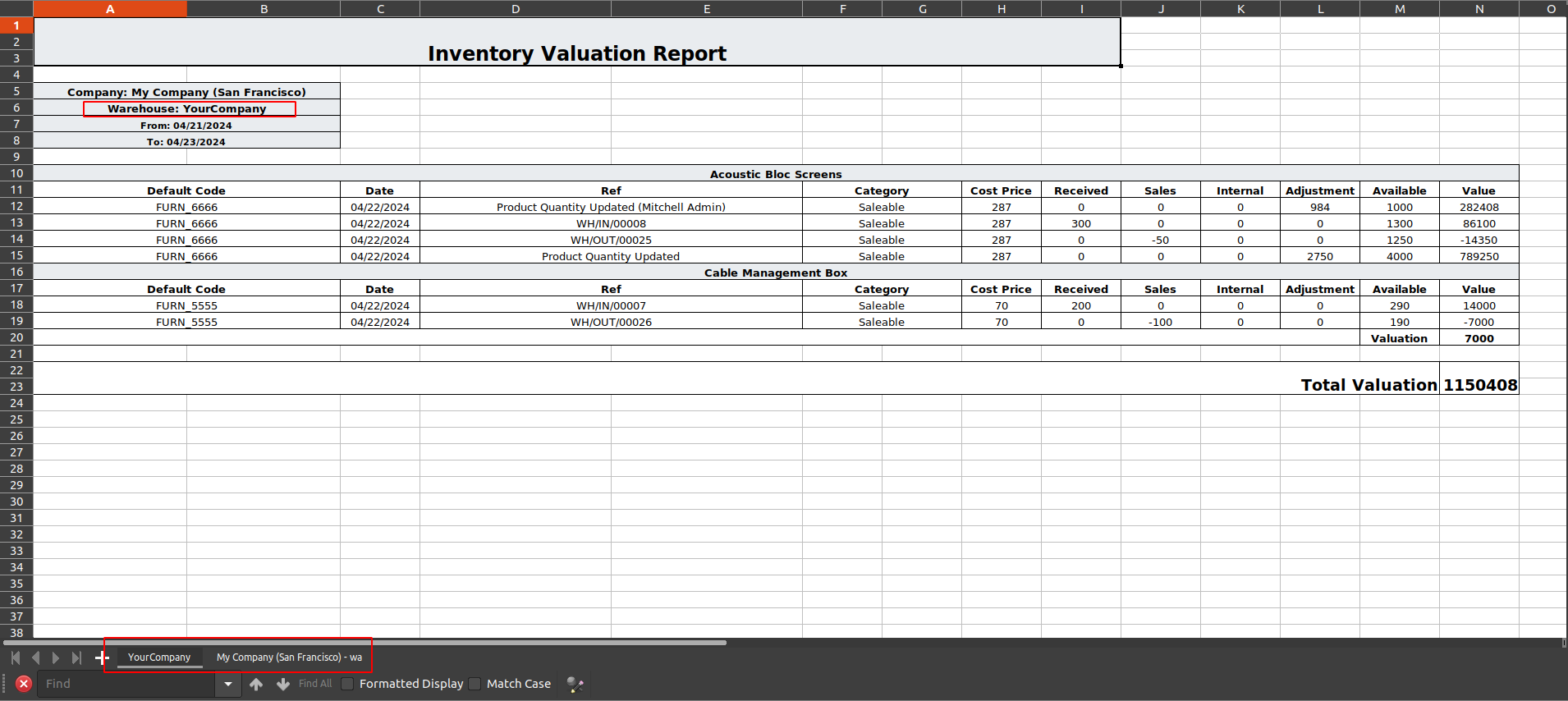Enable the Formatted Display checkbox

pos(348,684)
